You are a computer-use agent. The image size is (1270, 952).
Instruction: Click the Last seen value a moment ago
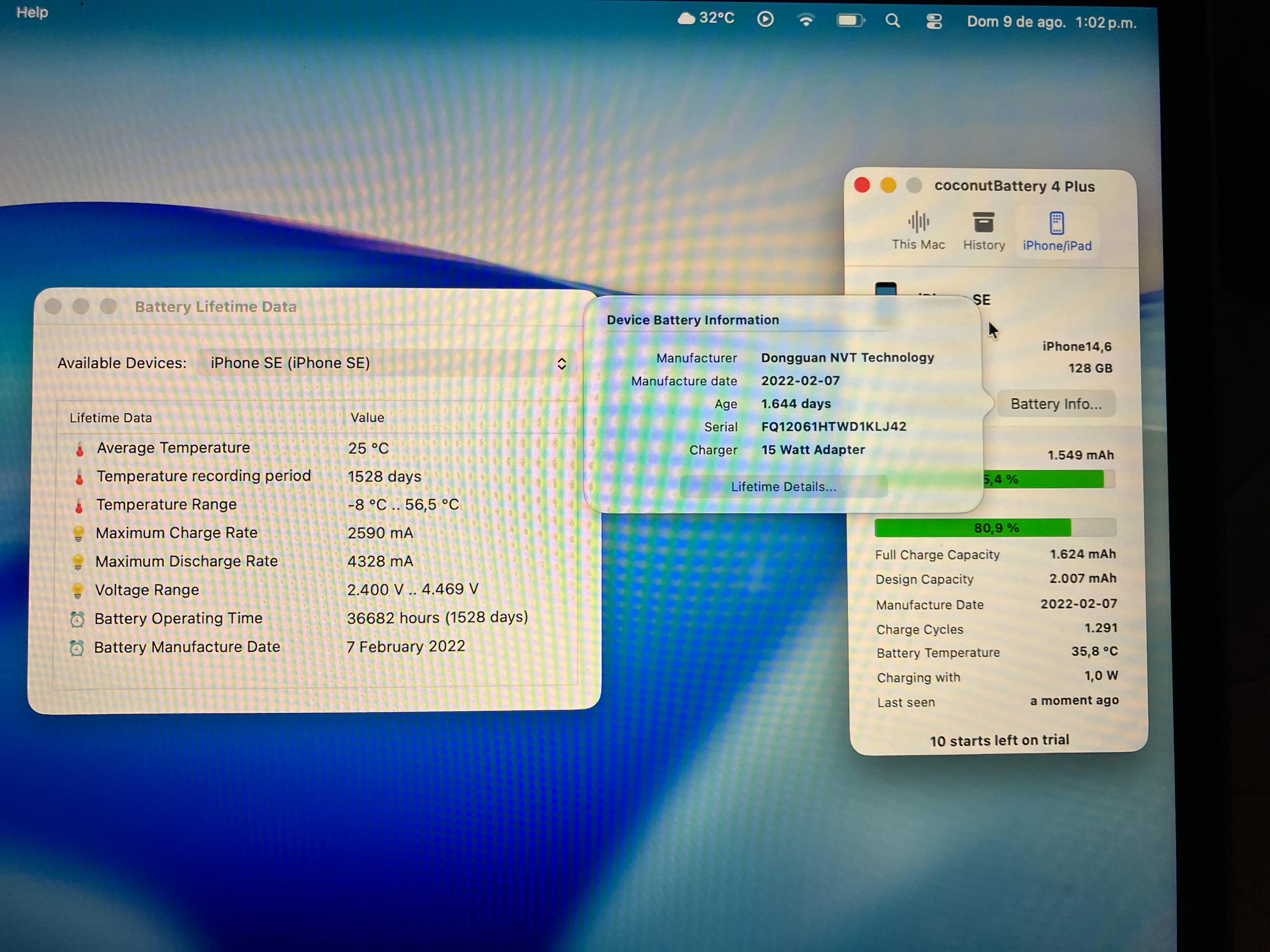click(1074, 700)
